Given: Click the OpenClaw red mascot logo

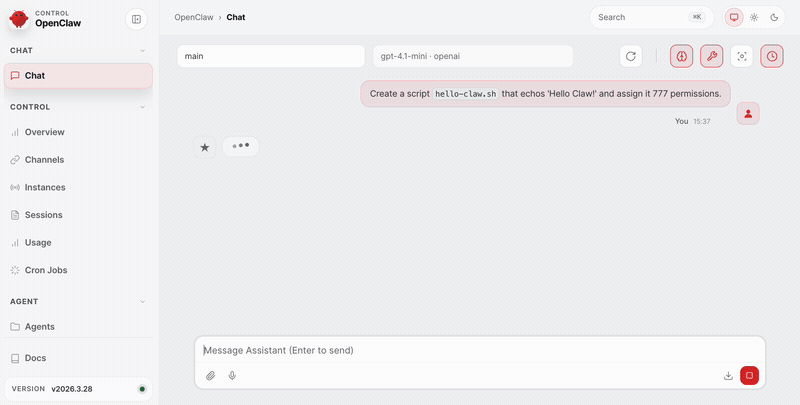Looking at the screenshot, I should tap(19, 19).
